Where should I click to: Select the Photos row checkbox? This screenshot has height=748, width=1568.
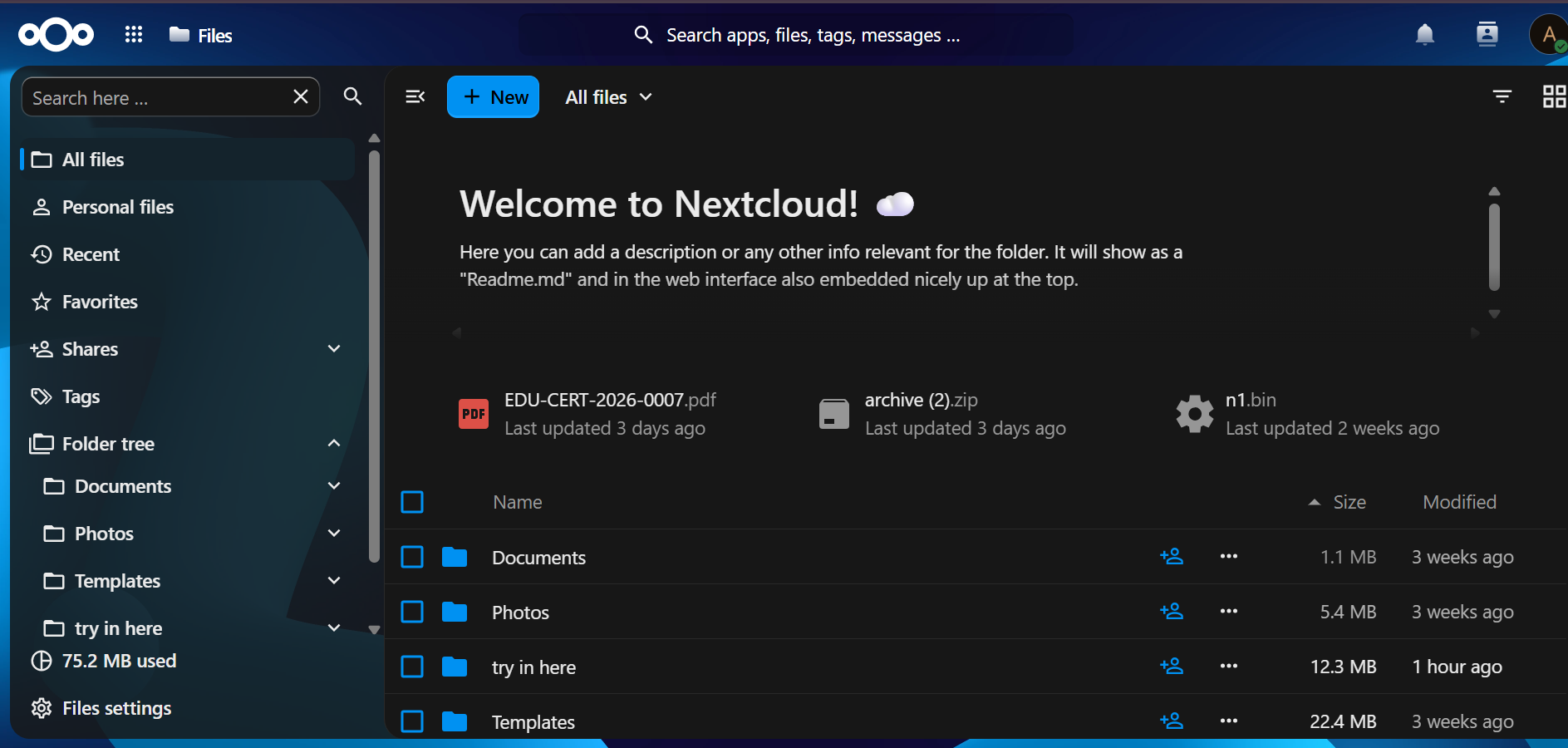pyautogui.click(x=412, y=612)
